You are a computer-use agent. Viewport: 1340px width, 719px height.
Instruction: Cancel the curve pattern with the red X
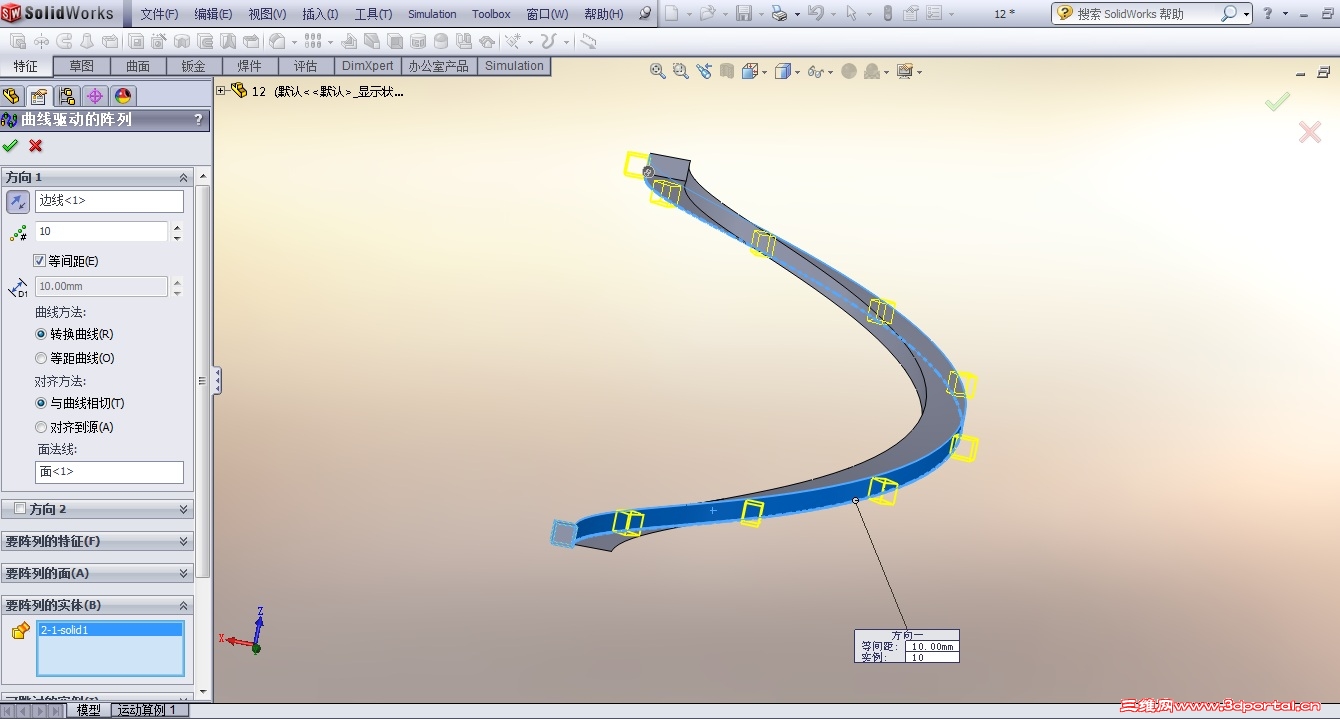(36, 146)
